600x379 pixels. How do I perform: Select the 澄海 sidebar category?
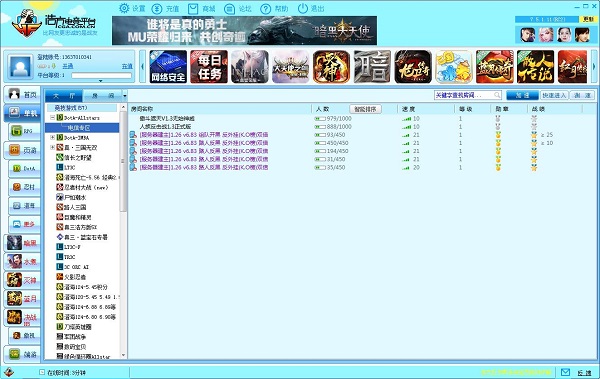[24, 206]
